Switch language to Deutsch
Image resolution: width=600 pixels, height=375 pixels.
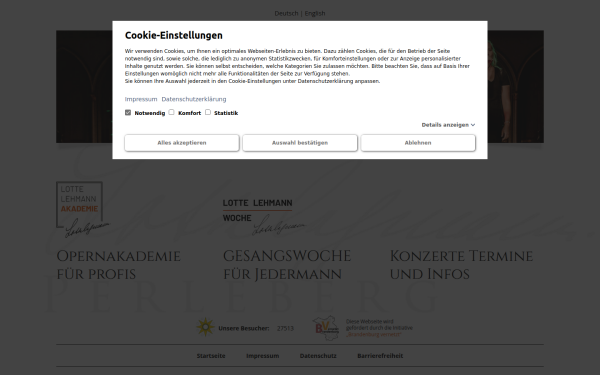[x=286, y=13]
